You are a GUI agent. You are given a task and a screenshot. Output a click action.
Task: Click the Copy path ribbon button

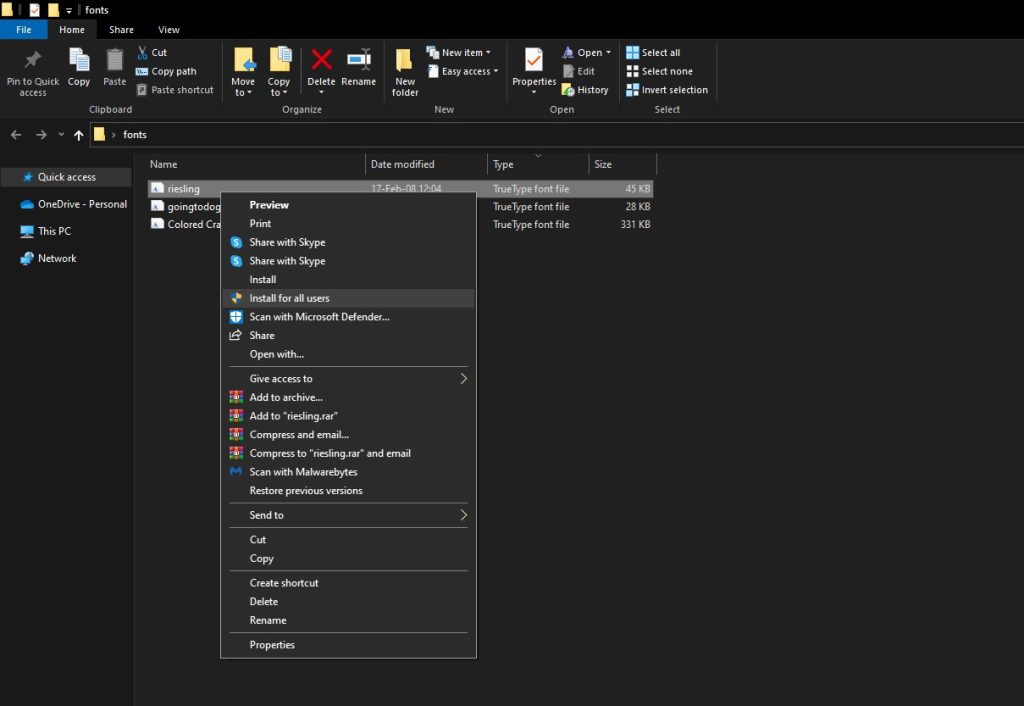166,71
